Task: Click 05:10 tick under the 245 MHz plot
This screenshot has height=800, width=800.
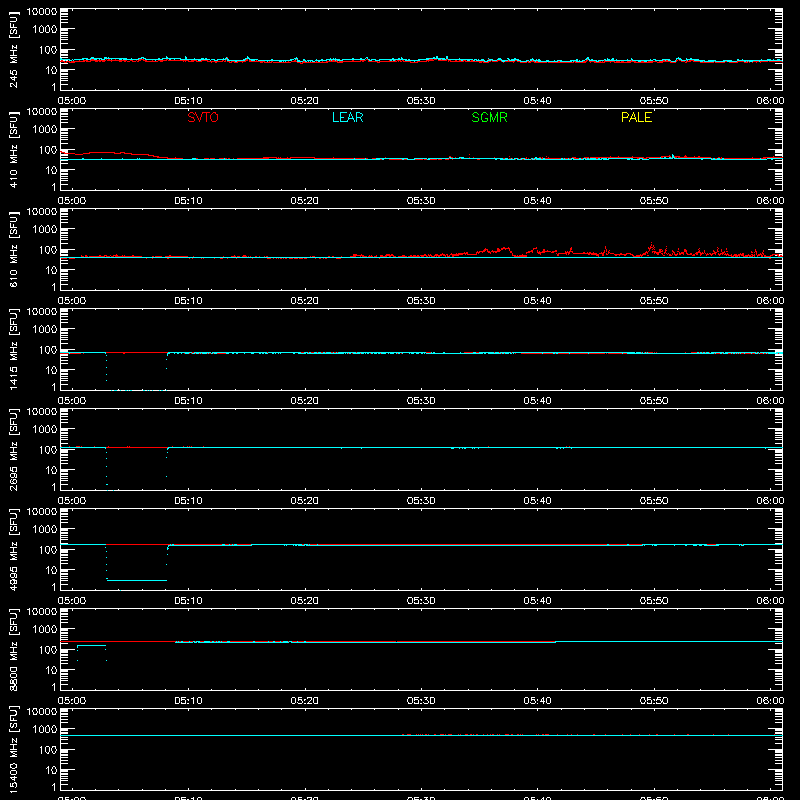Action: [188, 101]
